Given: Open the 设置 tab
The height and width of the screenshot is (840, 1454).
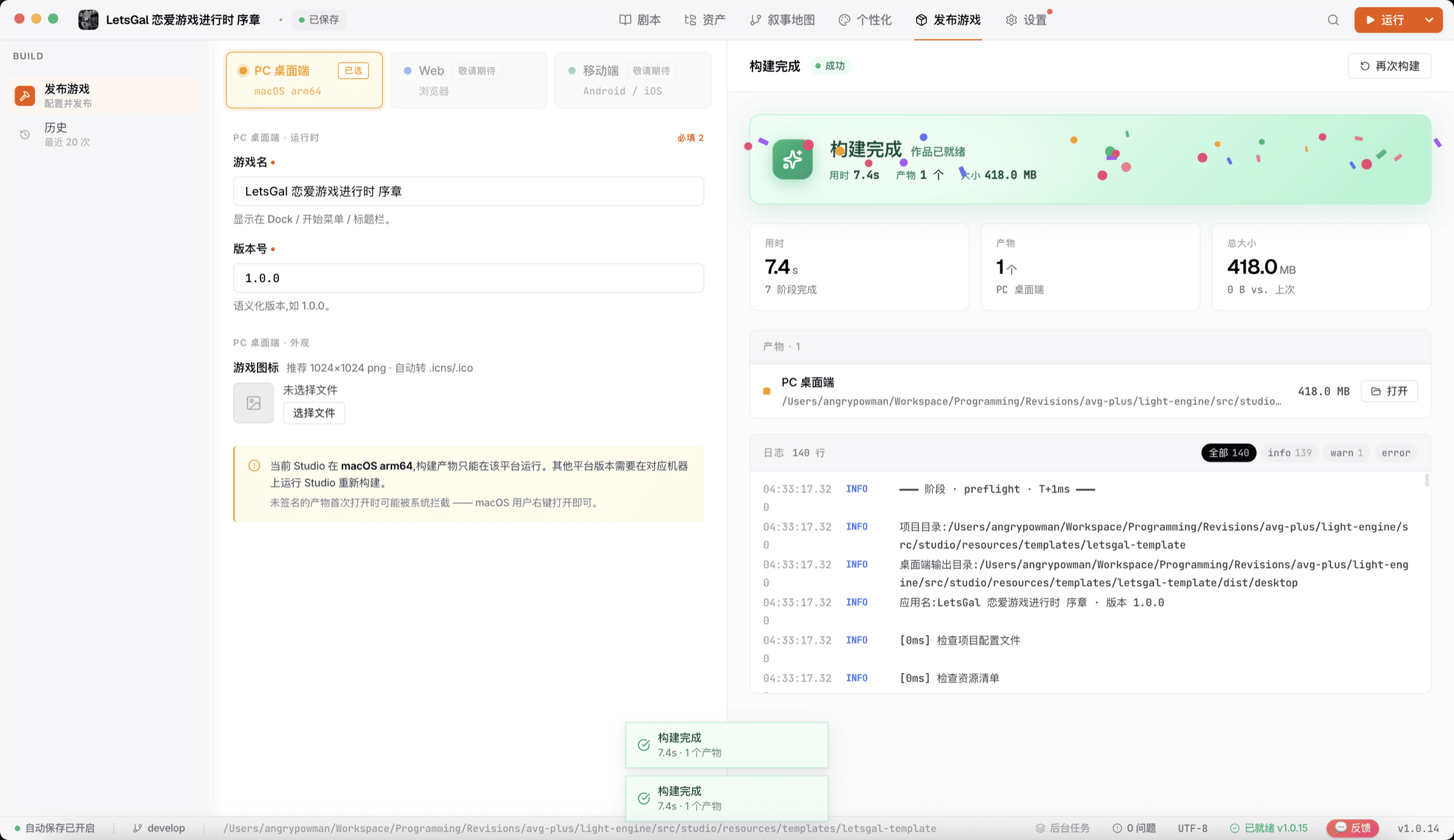Looking at the screenshot, I should [x=1026, y=20].
